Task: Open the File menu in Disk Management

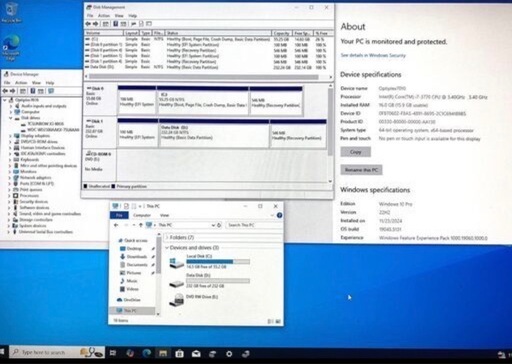Action: point(90,16)
